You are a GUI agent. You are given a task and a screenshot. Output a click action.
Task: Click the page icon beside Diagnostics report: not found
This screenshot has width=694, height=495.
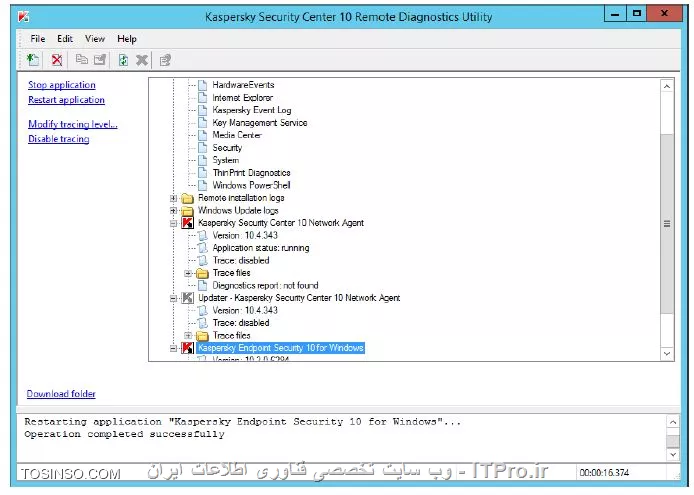coord(202,285)
